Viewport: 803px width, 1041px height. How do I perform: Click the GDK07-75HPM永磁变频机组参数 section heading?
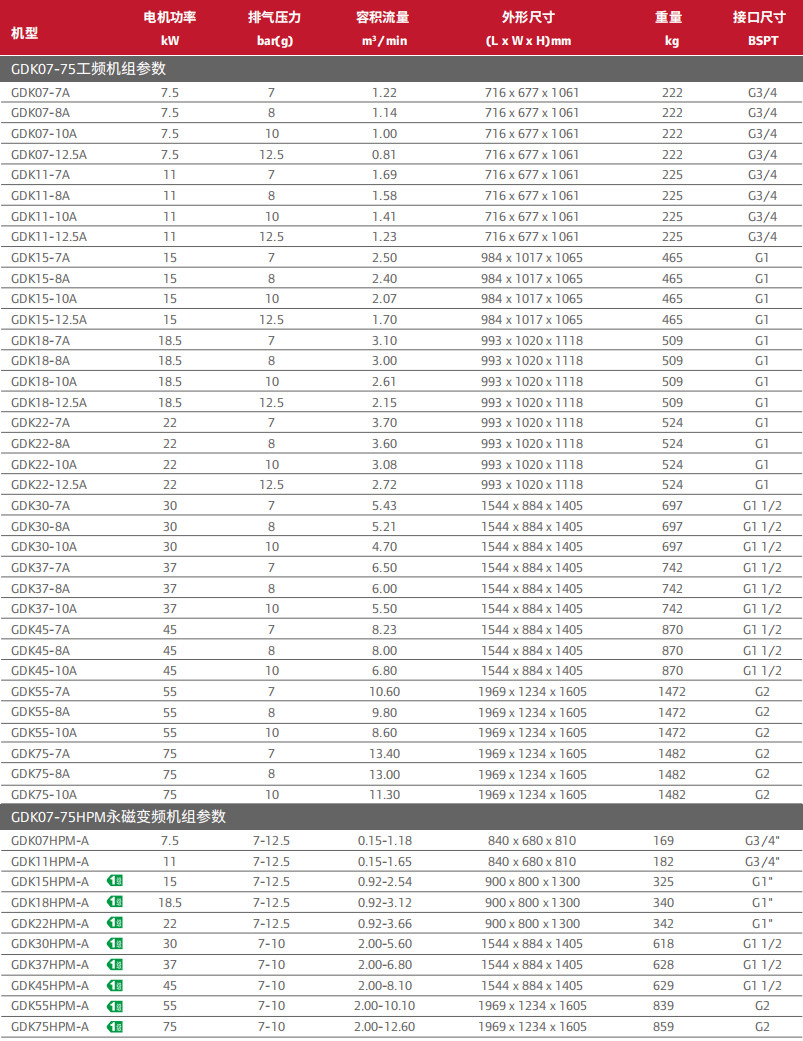point(118,817)
